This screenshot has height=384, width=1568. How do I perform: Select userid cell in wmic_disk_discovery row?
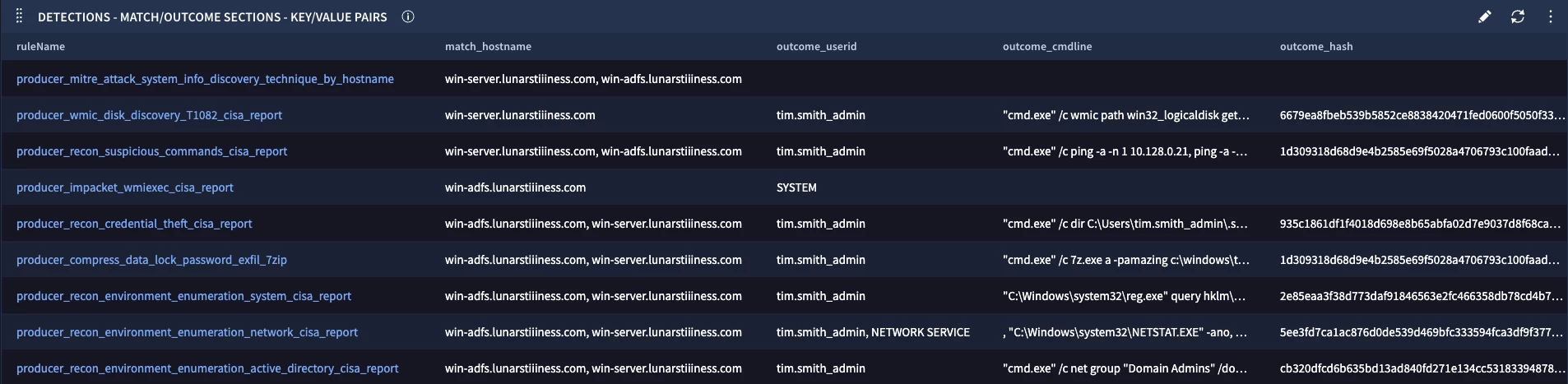(x=821, y=115)
